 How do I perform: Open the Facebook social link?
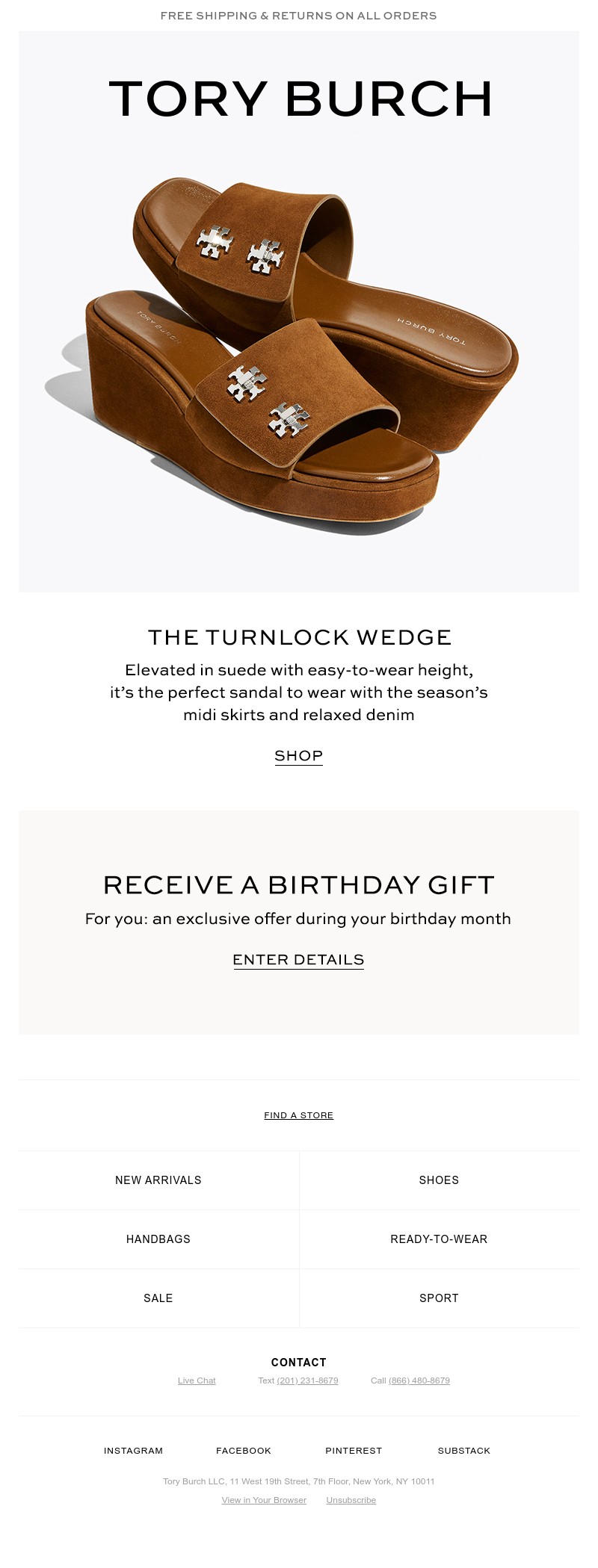tap(243, 1450)
